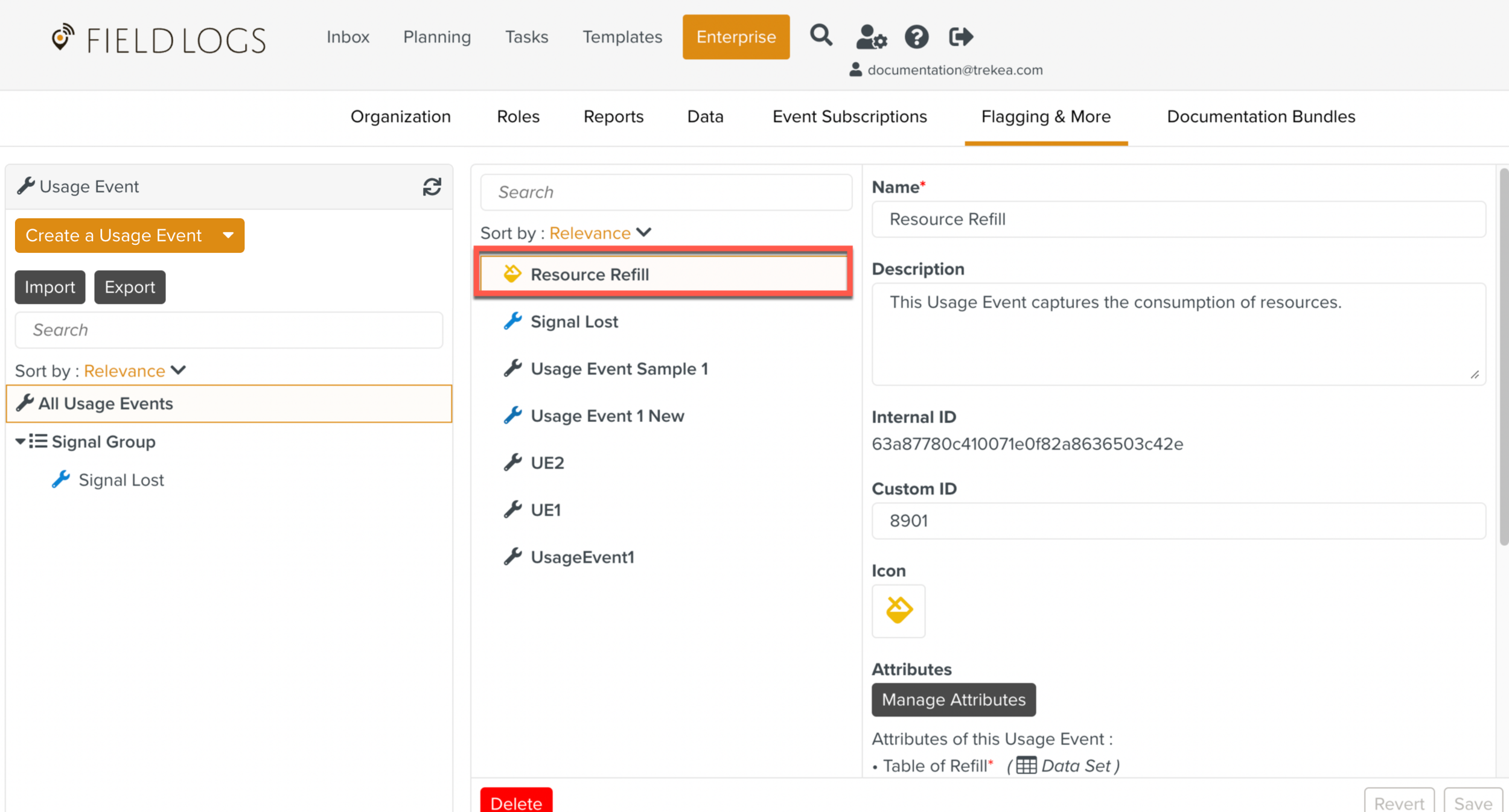Click the Manage Attributes button

click(x=953, y=700)
